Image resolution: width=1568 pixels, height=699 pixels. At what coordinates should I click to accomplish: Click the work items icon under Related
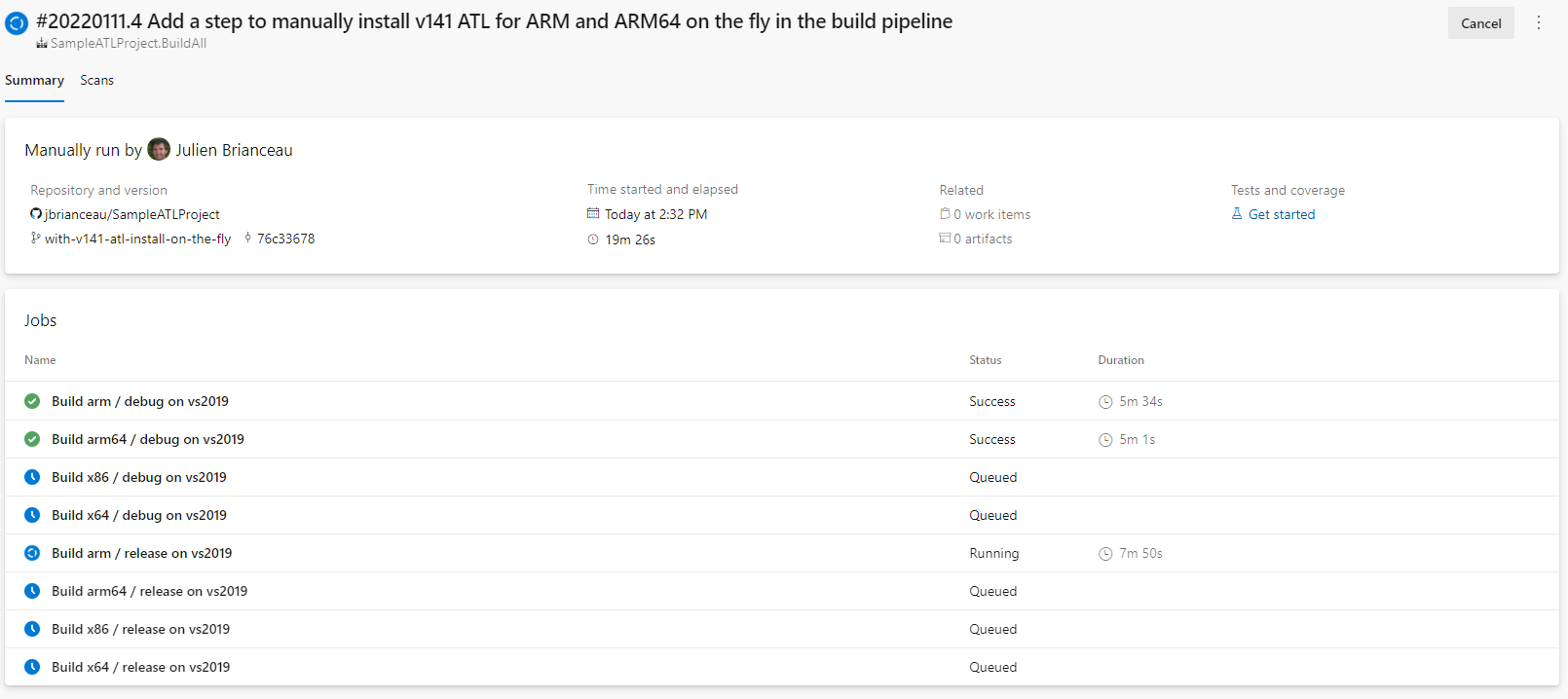point(945,214)
